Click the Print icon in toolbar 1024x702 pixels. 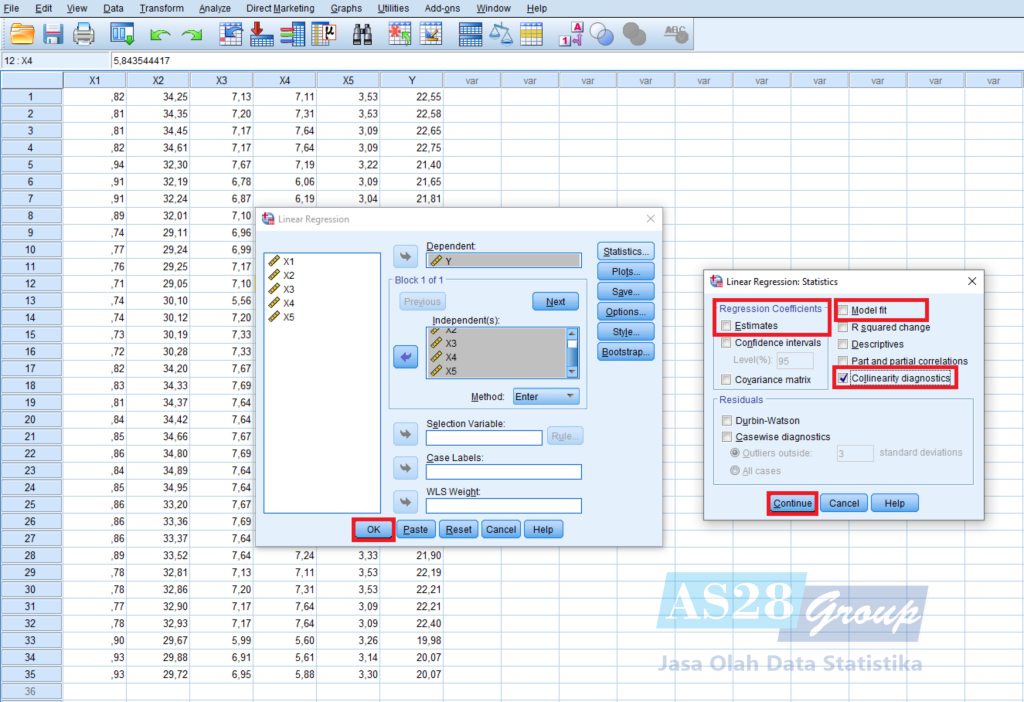click(84, 34)
